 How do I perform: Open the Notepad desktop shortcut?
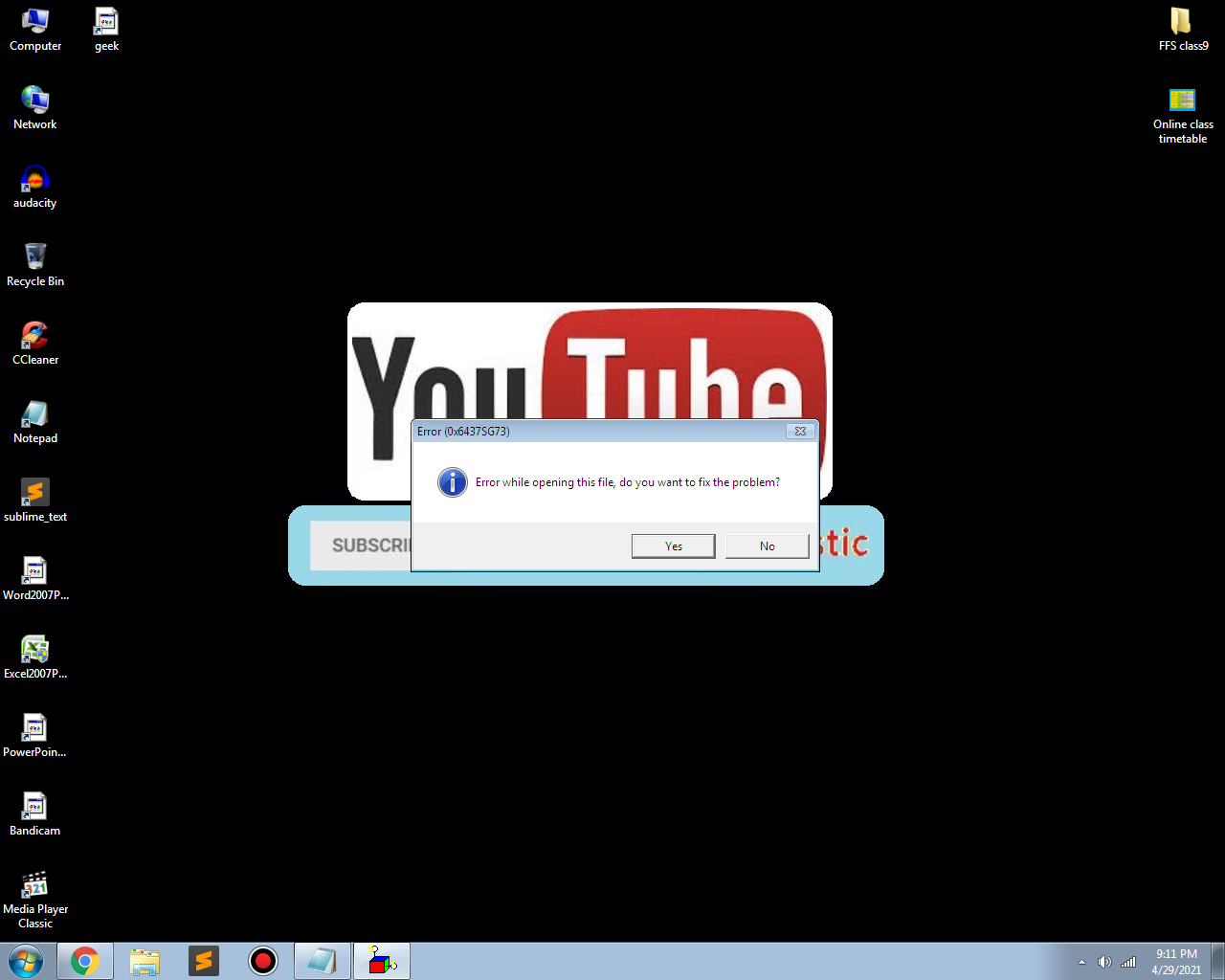pos(35,421)
